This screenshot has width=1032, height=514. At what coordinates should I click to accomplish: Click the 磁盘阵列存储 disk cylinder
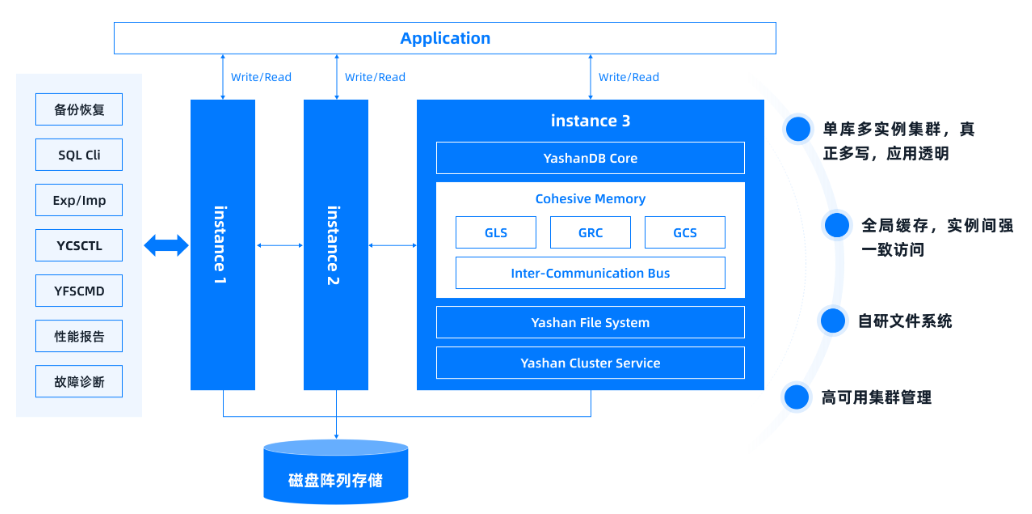point(336,473)
